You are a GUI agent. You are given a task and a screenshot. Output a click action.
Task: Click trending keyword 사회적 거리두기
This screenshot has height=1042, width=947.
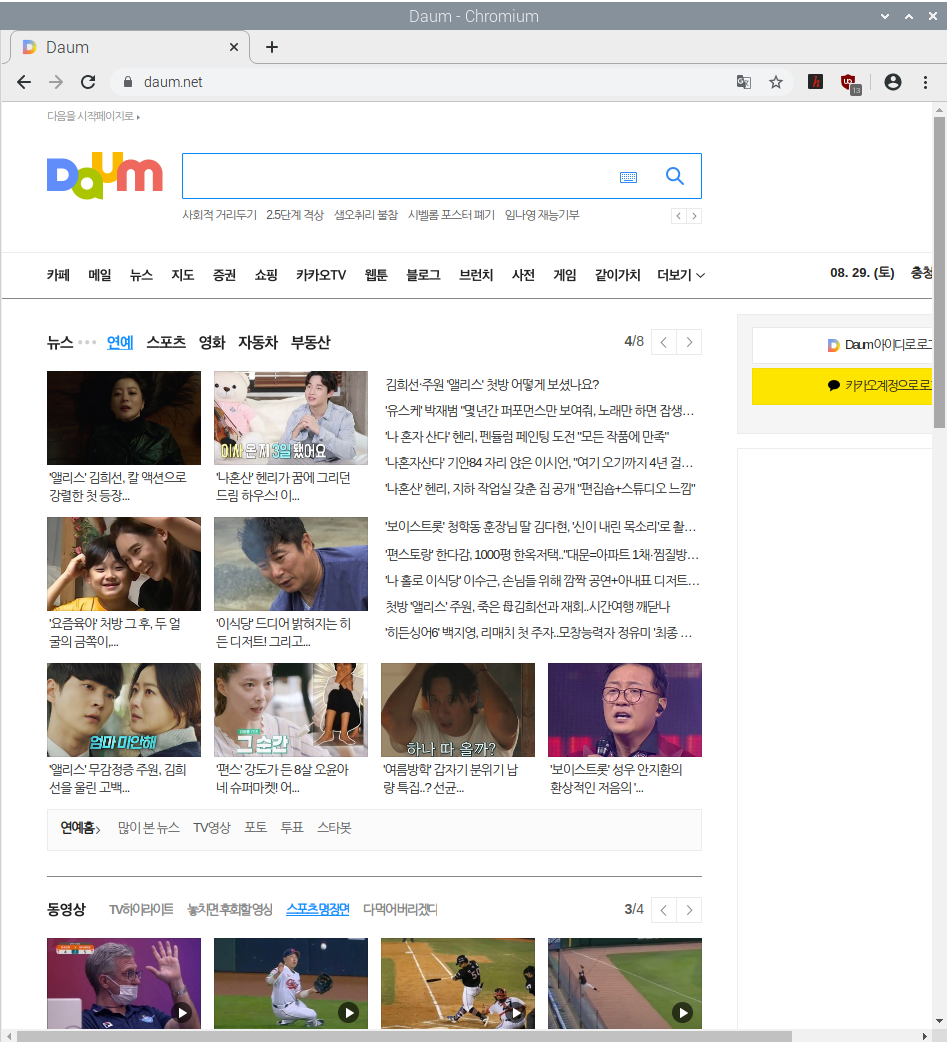point(219,215)
